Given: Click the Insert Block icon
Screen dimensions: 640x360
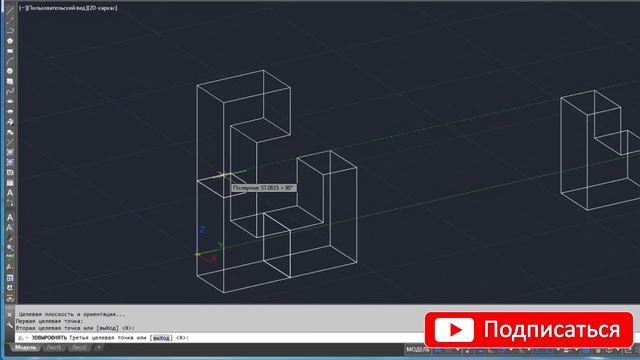Looking at the screenshot, I should 10,122.
